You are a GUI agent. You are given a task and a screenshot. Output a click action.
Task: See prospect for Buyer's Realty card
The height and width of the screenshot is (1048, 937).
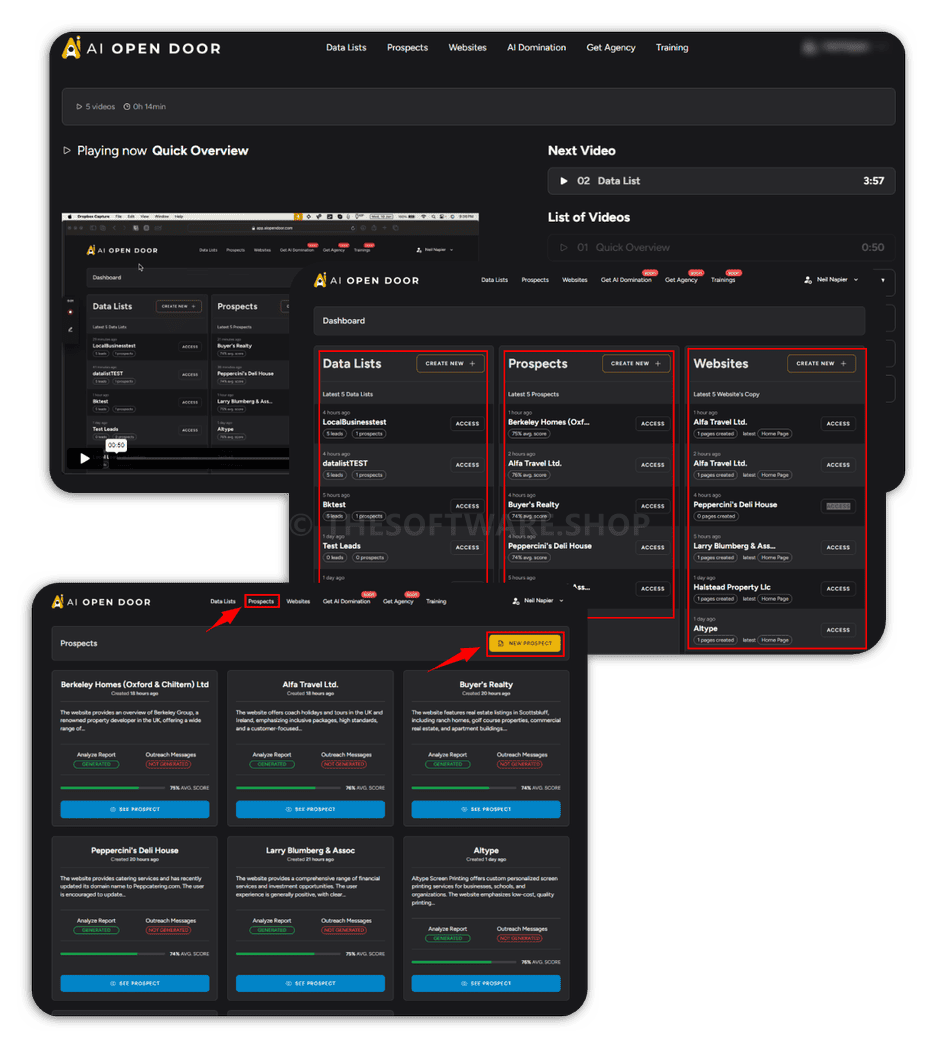486,809
